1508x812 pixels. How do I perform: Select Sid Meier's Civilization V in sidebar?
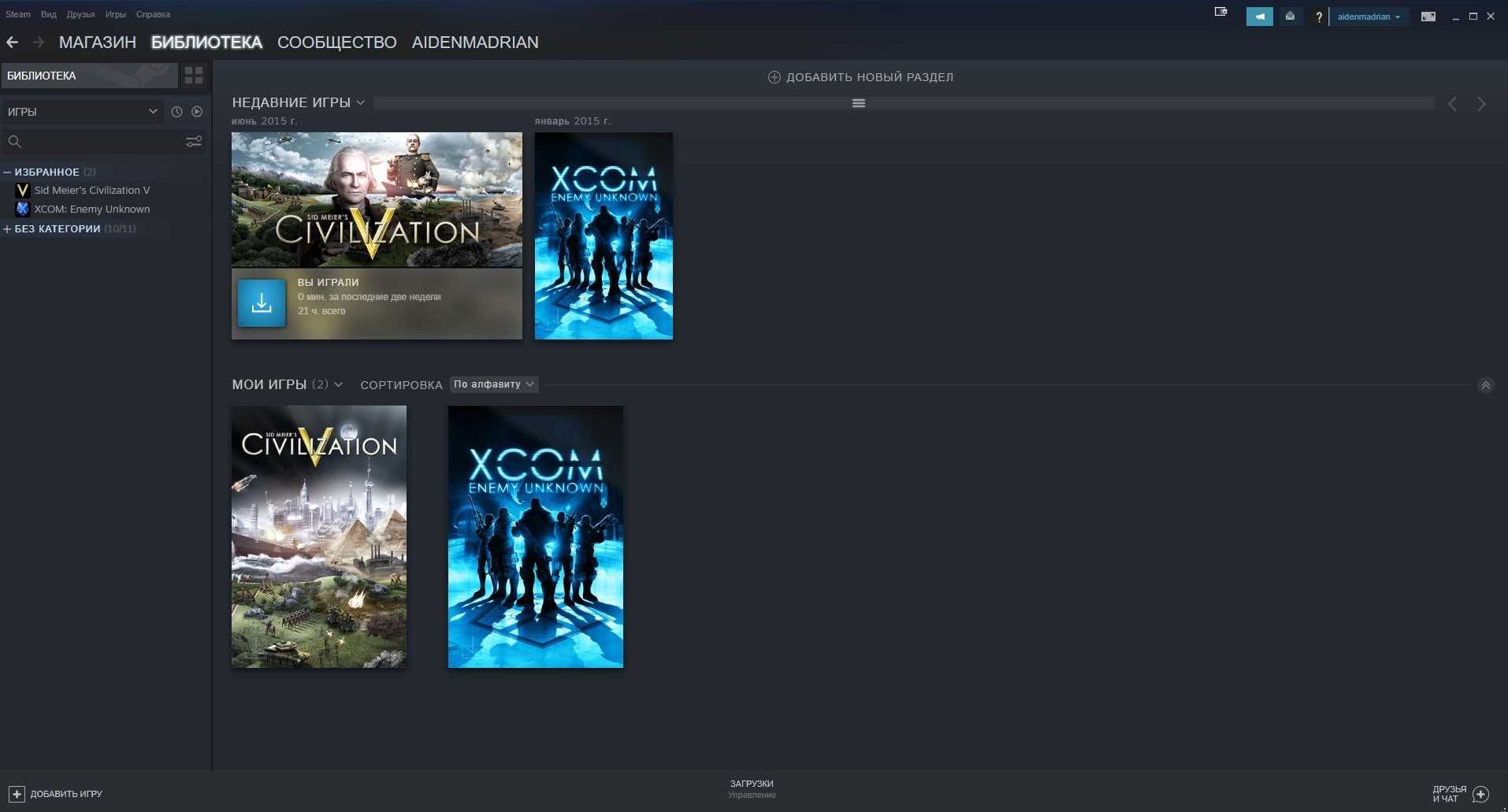coord(92,191)
